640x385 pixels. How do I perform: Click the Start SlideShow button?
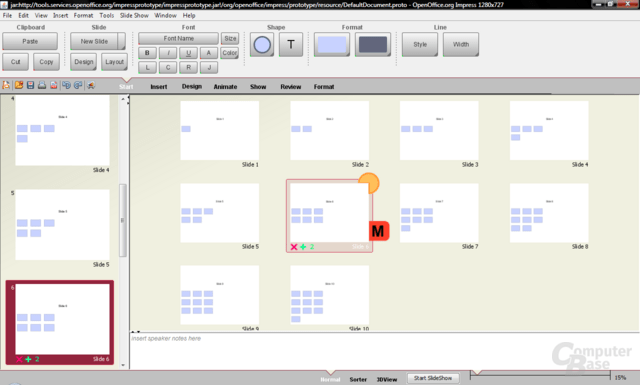click(x=433, y=378)
